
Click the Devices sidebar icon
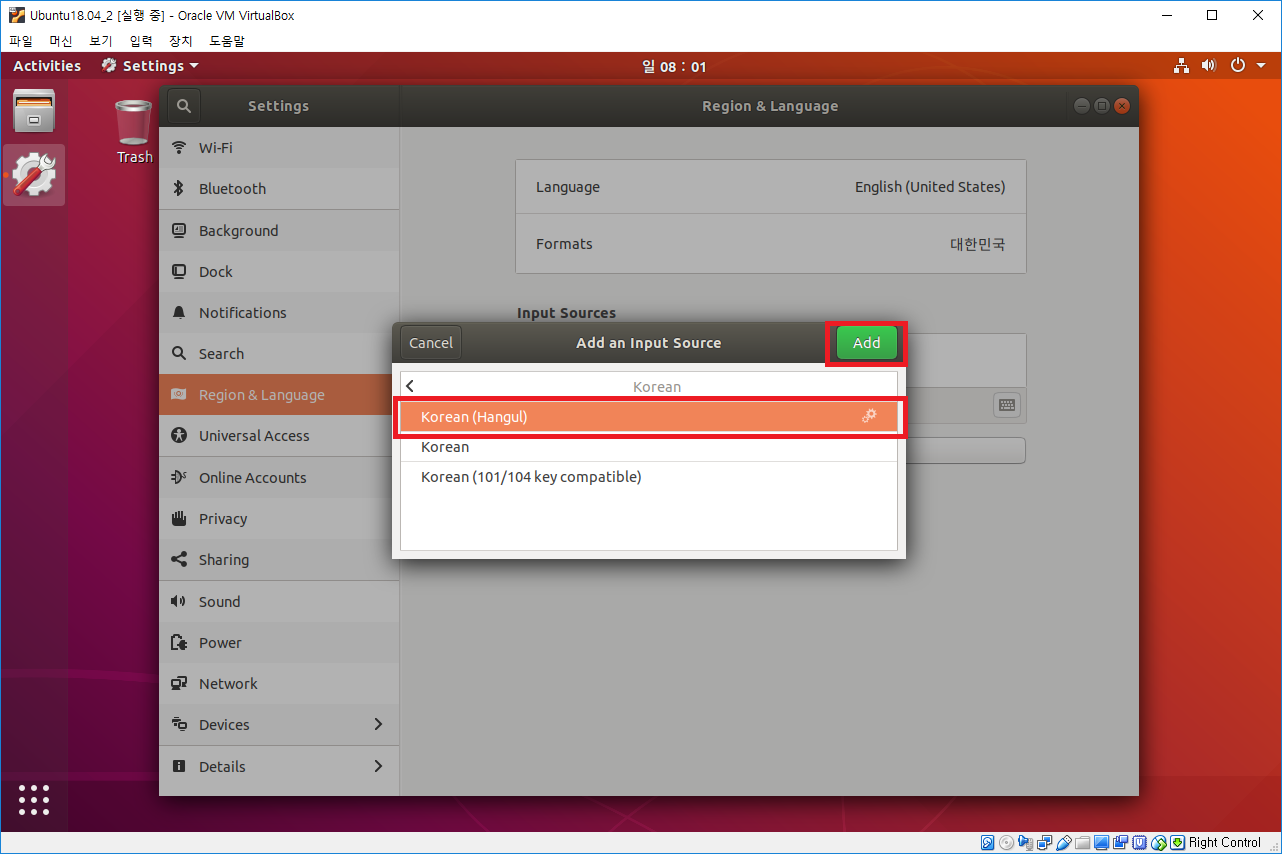[x=179, y=724]
